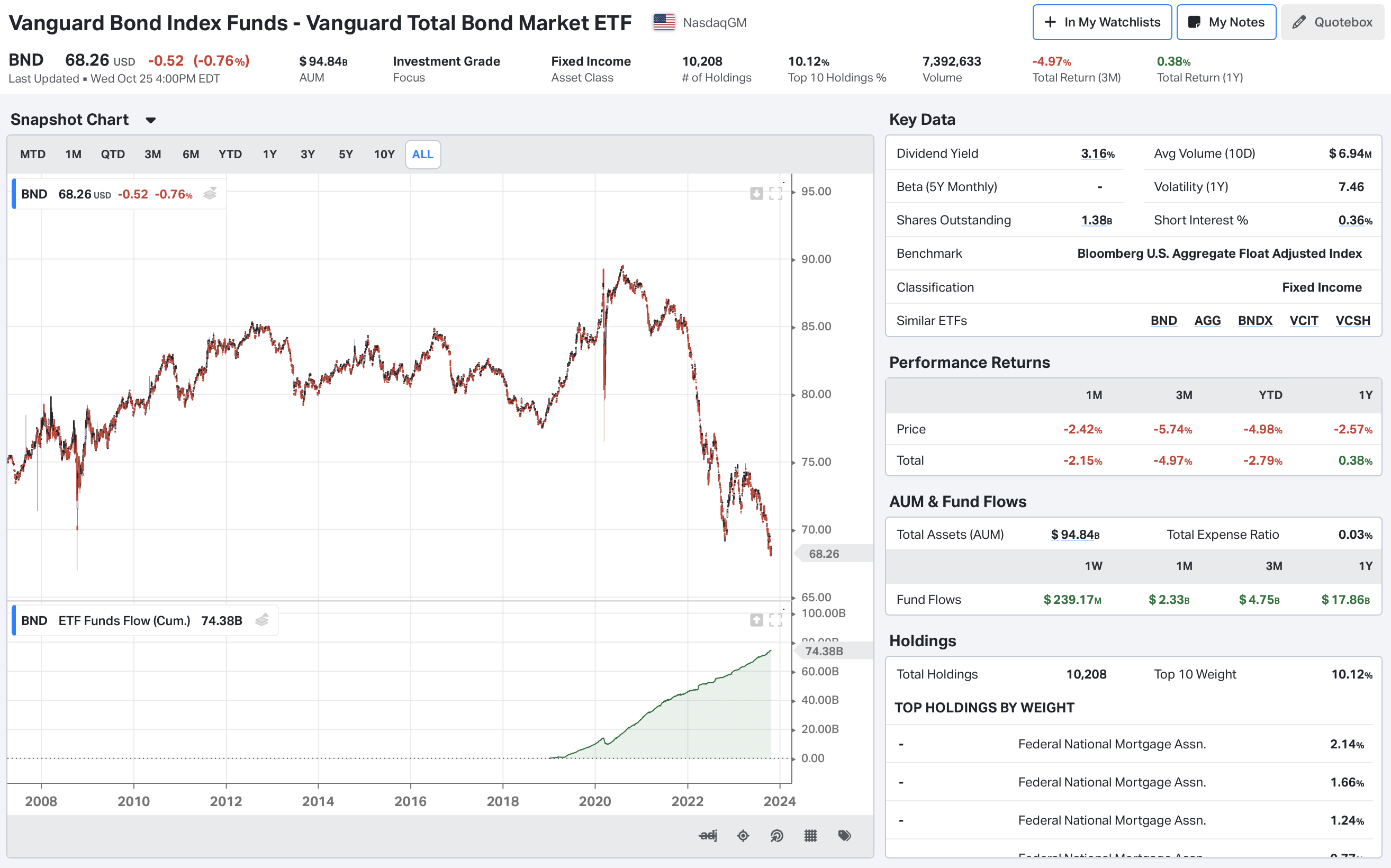Select the 6M time range

[x=191, y=155]
